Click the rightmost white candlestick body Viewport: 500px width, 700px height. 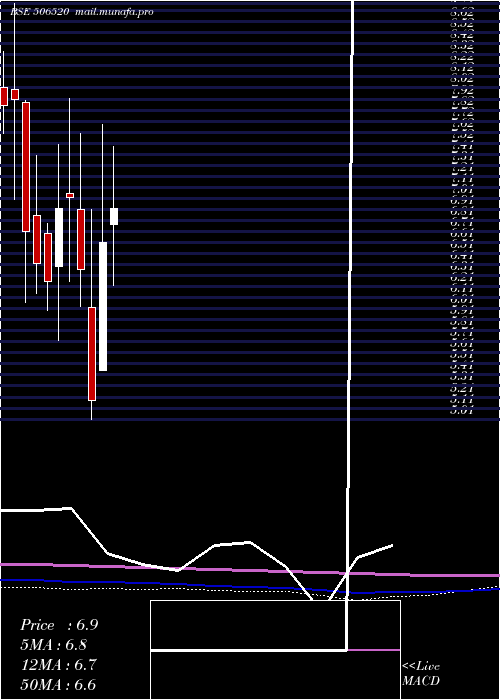click(114, 217)
